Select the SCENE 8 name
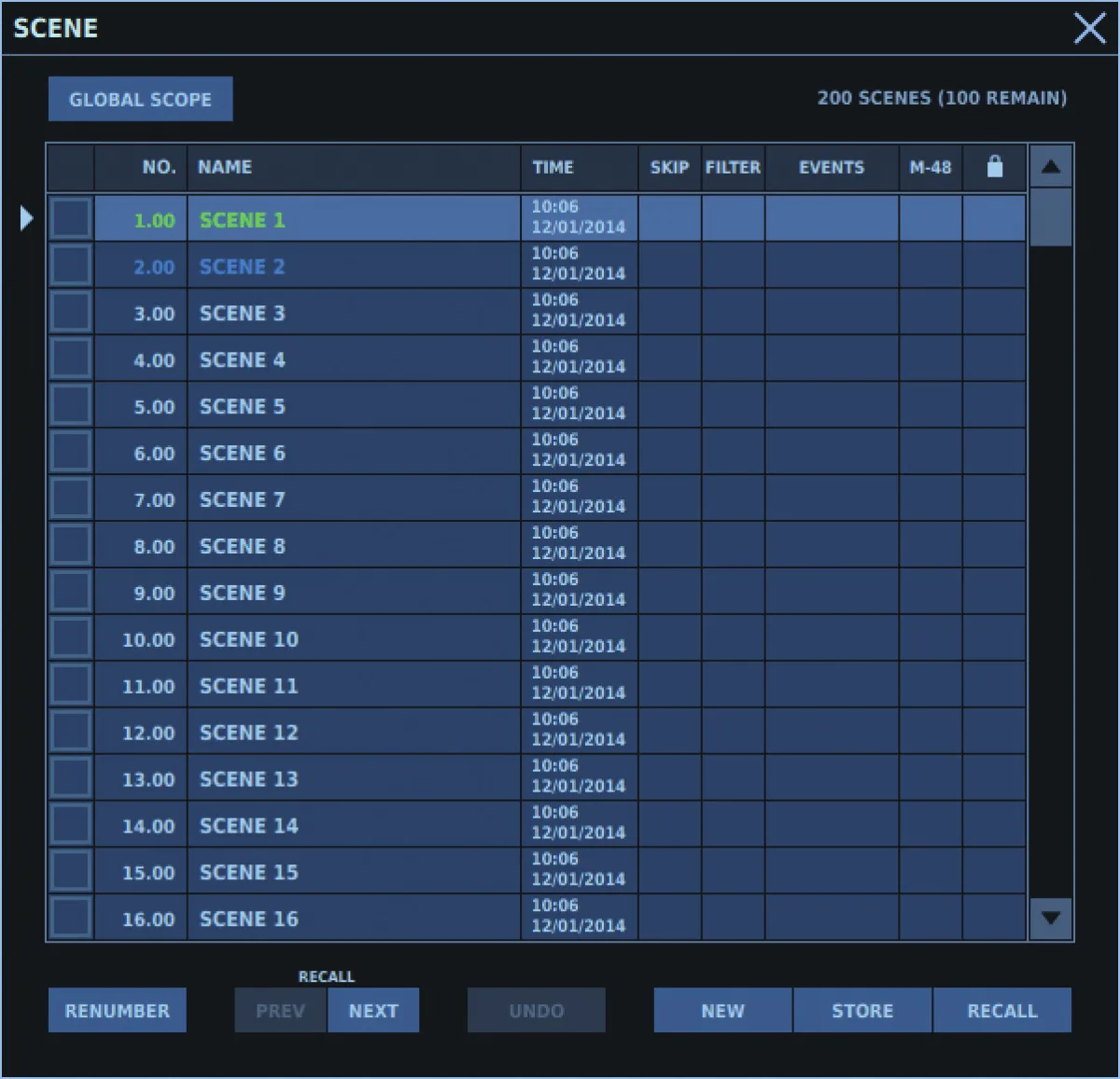The width and height of the screenshot is (1120, 1079). (243, 547)
